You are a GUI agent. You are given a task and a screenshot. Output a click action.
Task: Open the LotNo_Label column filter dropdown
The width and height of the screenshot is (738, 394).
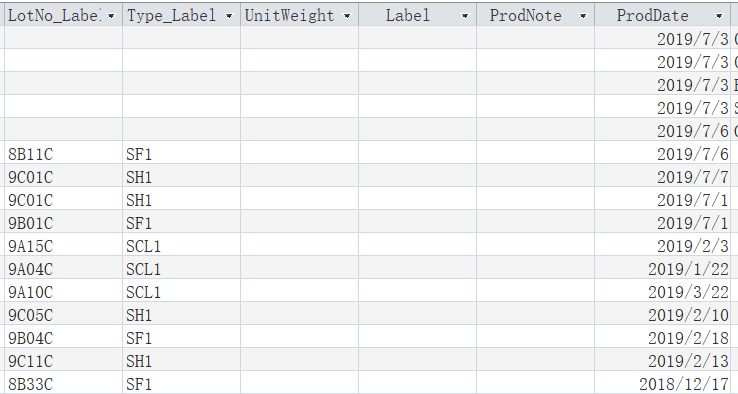point(111,16)
